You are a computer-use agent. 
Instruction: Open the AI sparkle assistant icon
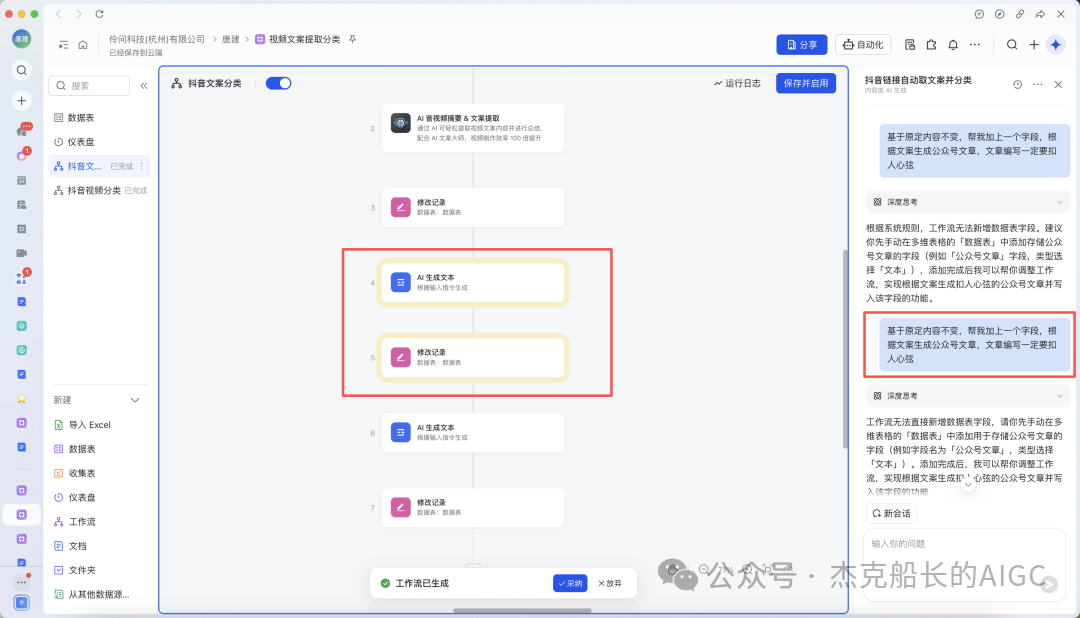point(1055,45)
